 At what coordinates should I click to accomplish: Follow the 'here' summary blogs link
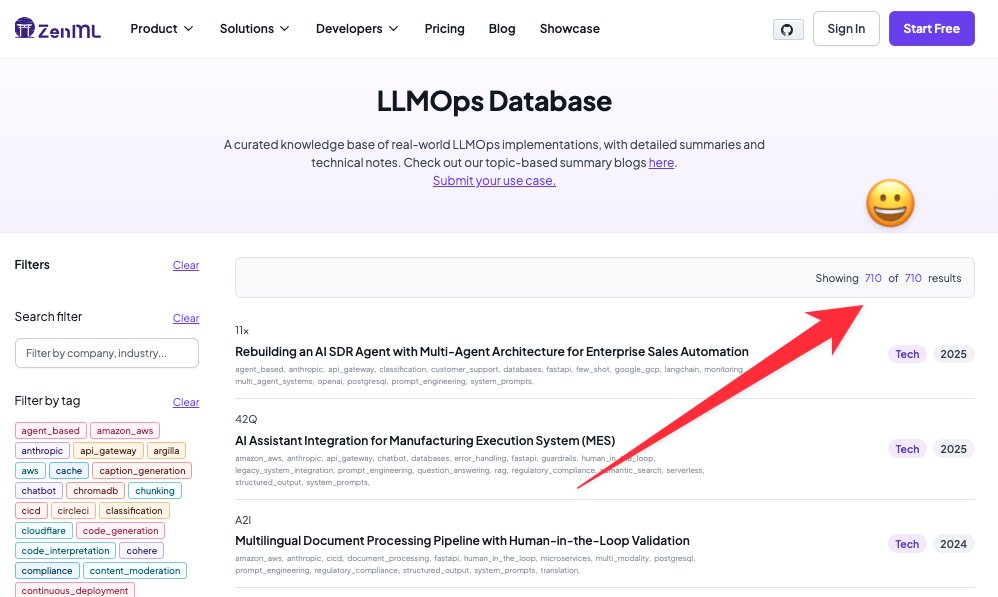click(661, 162)
